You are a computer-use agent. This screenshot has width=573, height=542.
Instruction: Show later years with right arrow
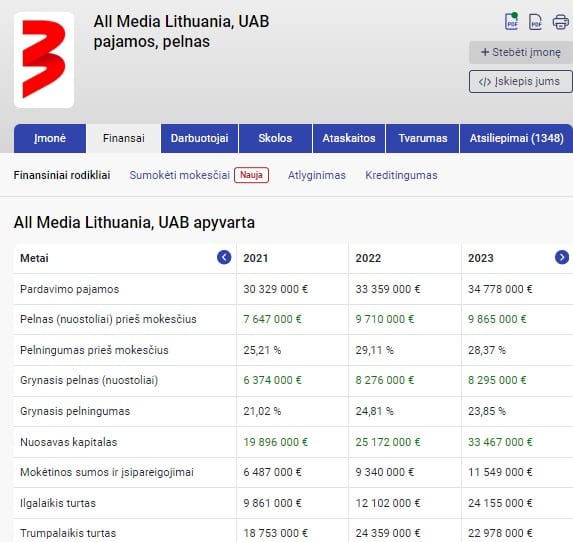pyautogui.click(x=562, y=257)
